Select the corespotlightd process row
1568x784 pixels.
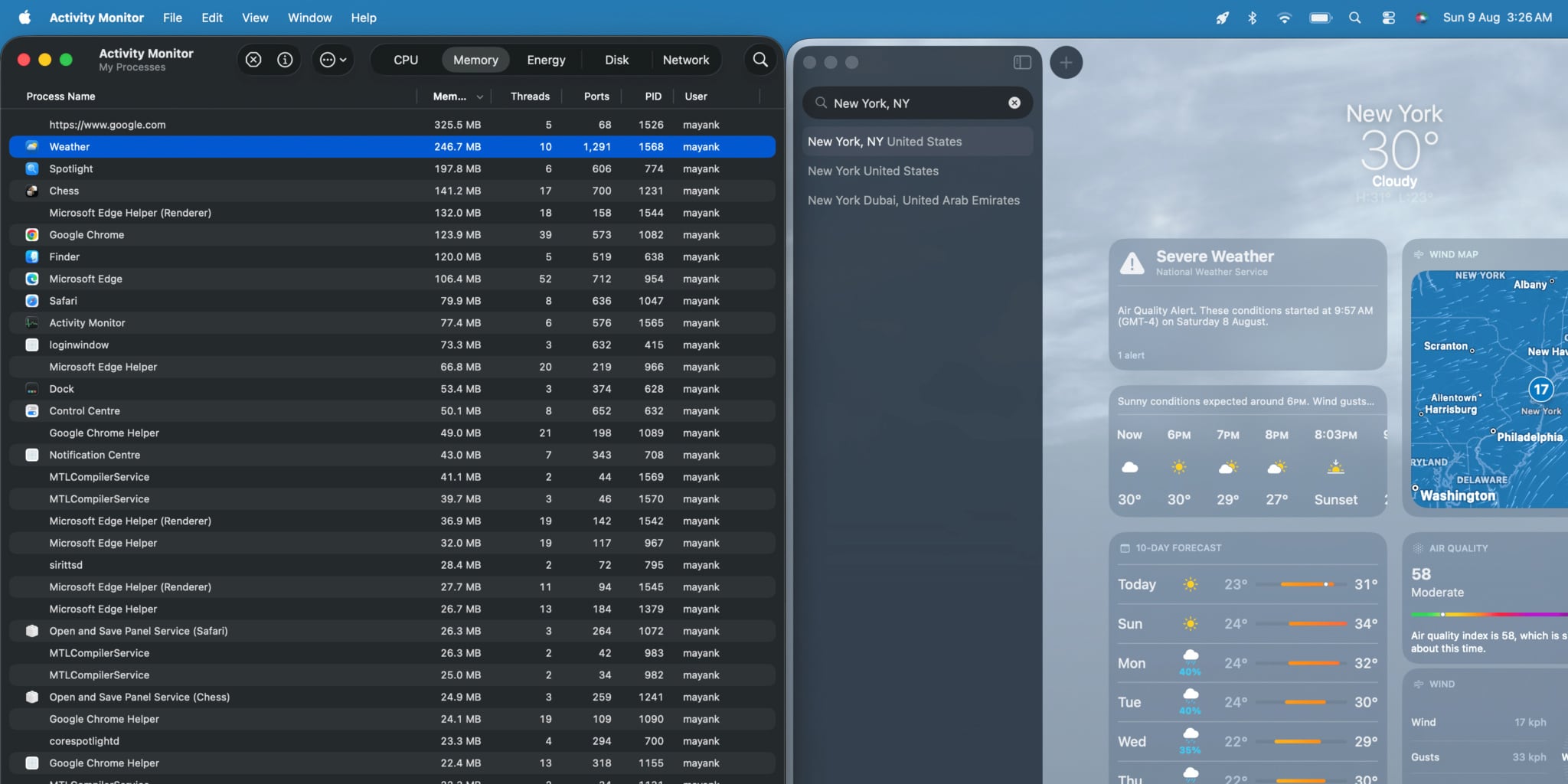coord(392,741)
